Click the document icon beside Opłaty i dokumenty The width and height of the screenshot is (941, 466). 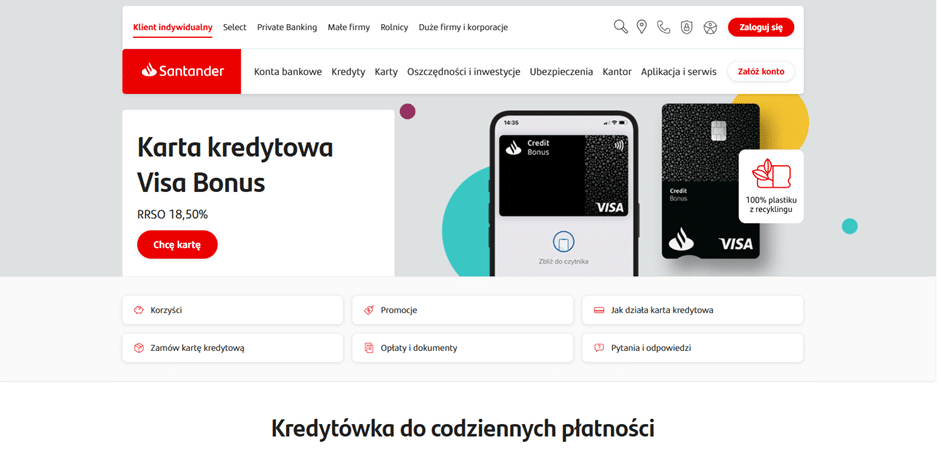(x=369, y=348)
